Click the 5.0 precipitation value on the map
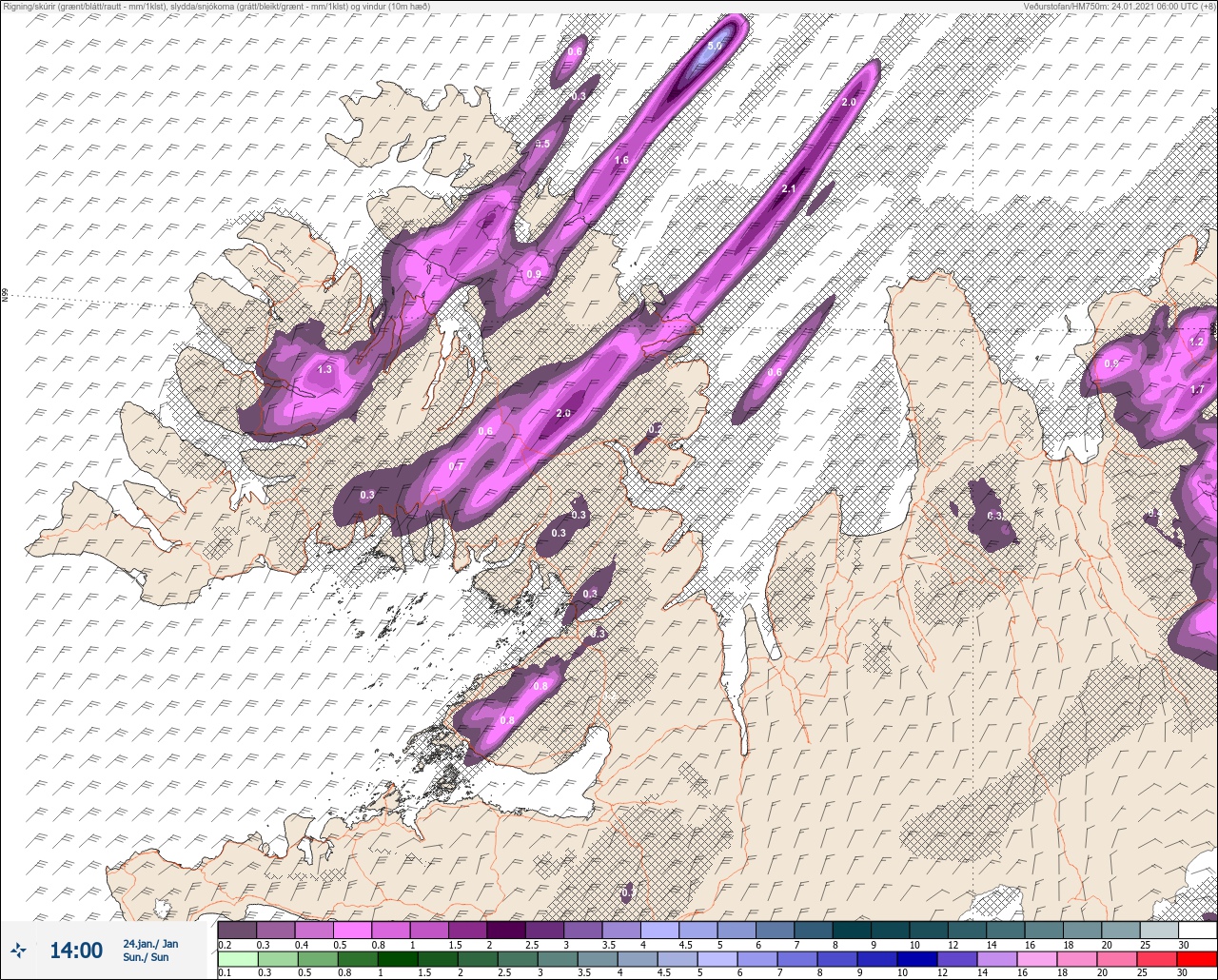Viewport: 1218px width, 980px height. pos(716,45)
